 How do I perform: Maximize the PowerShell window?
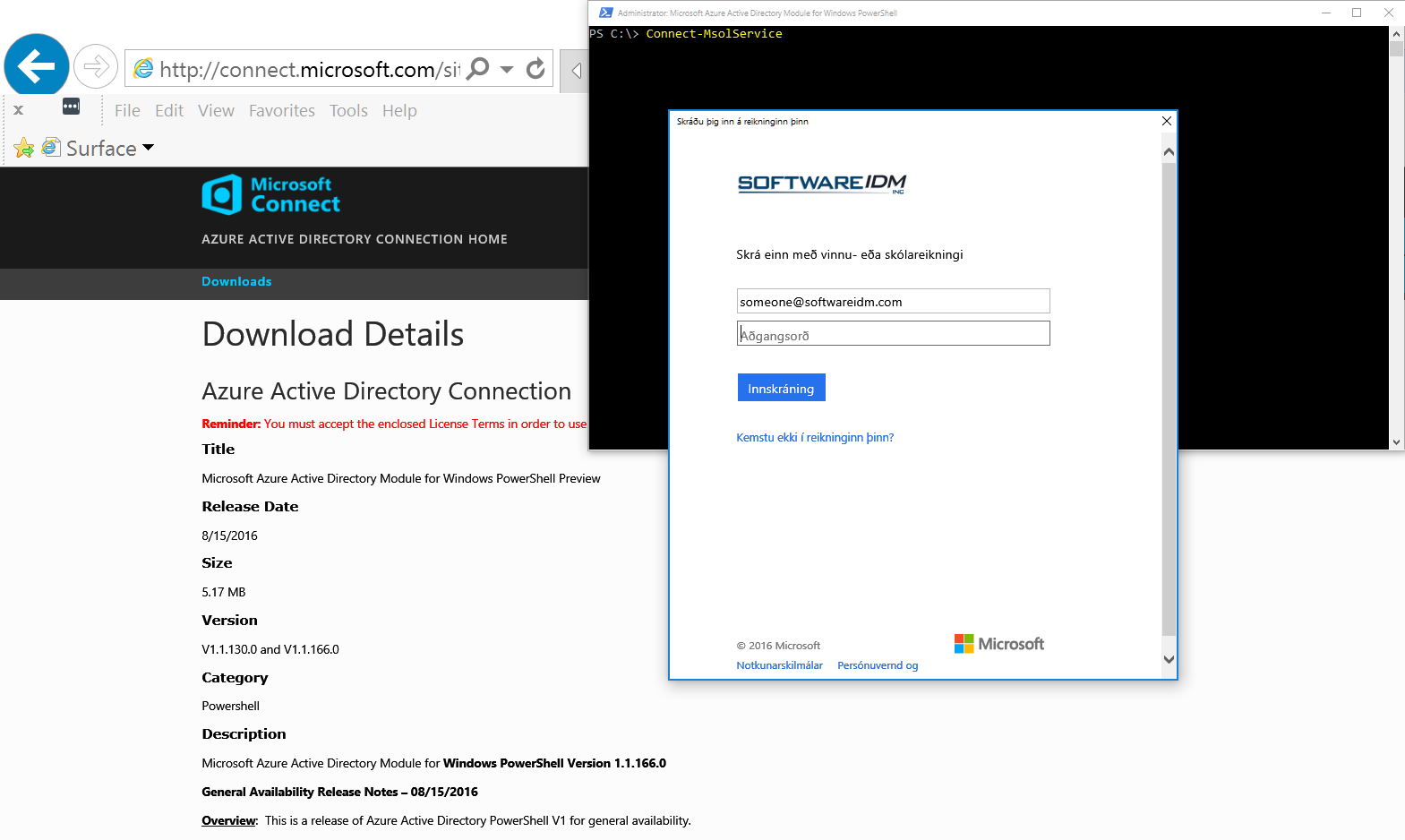pyautogui.click(x=1357, y=13)
